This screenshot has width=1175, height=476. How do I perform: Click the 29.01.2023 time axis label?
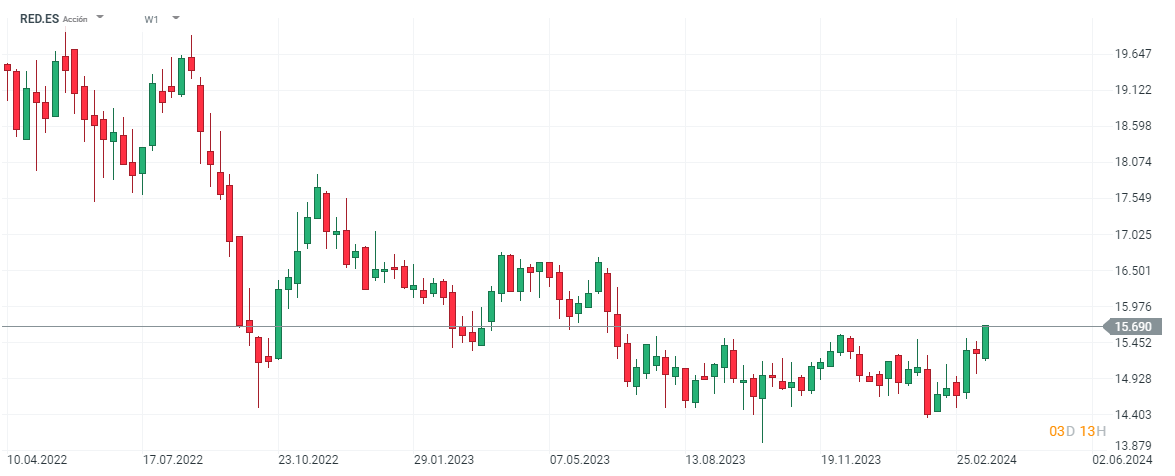click(x=444, y=460)
